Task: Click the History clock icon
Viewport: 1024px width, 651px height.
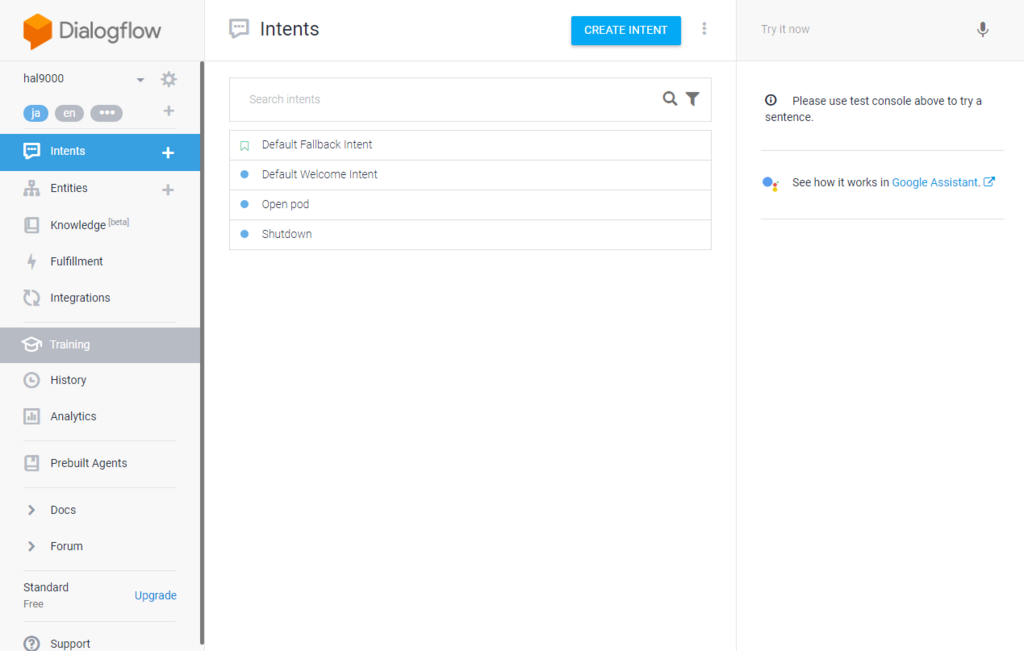Action: 31,380
